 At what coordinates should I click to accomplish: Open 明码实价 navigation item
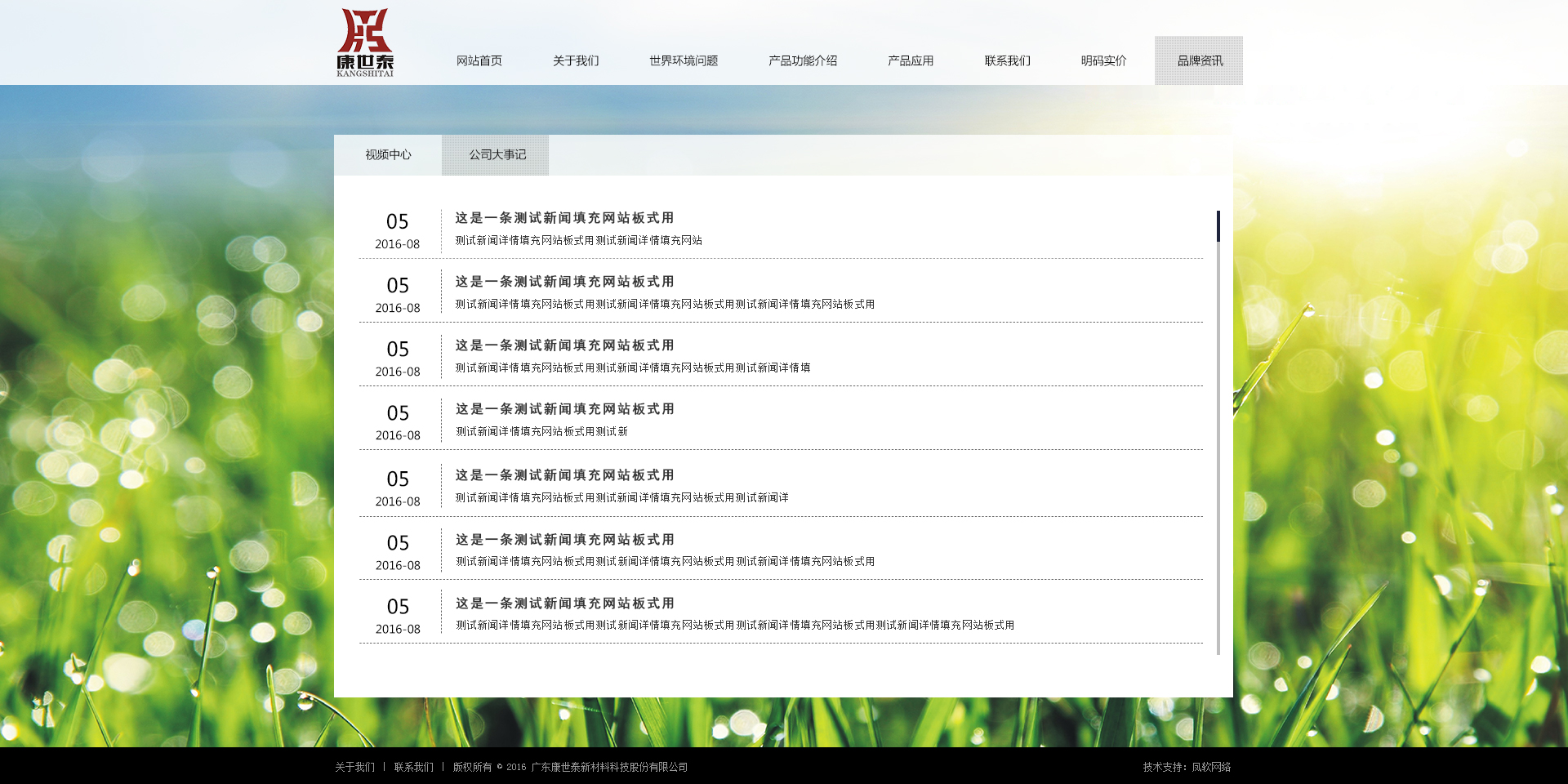point(1102,60)
